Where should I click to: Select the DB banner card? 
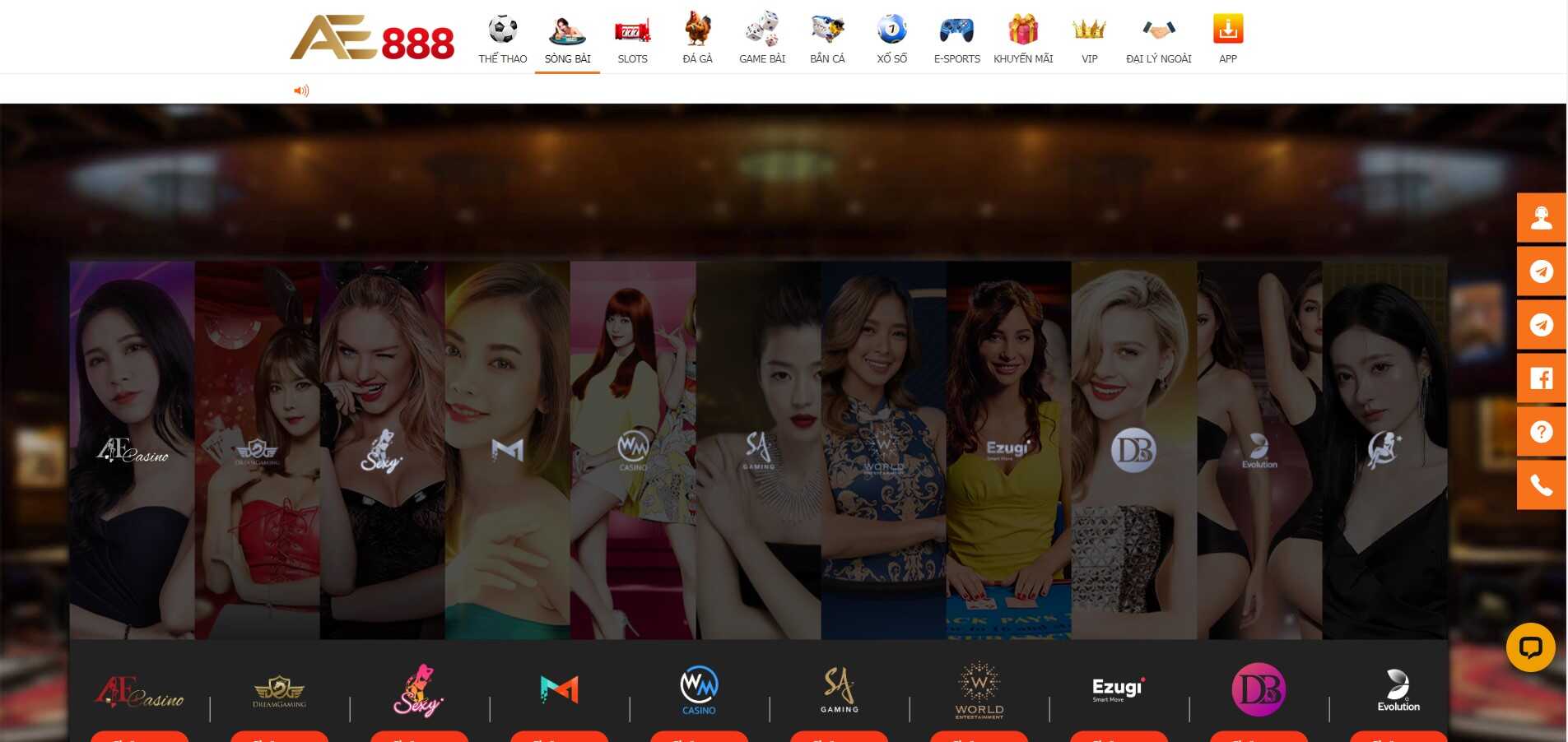(1134, 450)
